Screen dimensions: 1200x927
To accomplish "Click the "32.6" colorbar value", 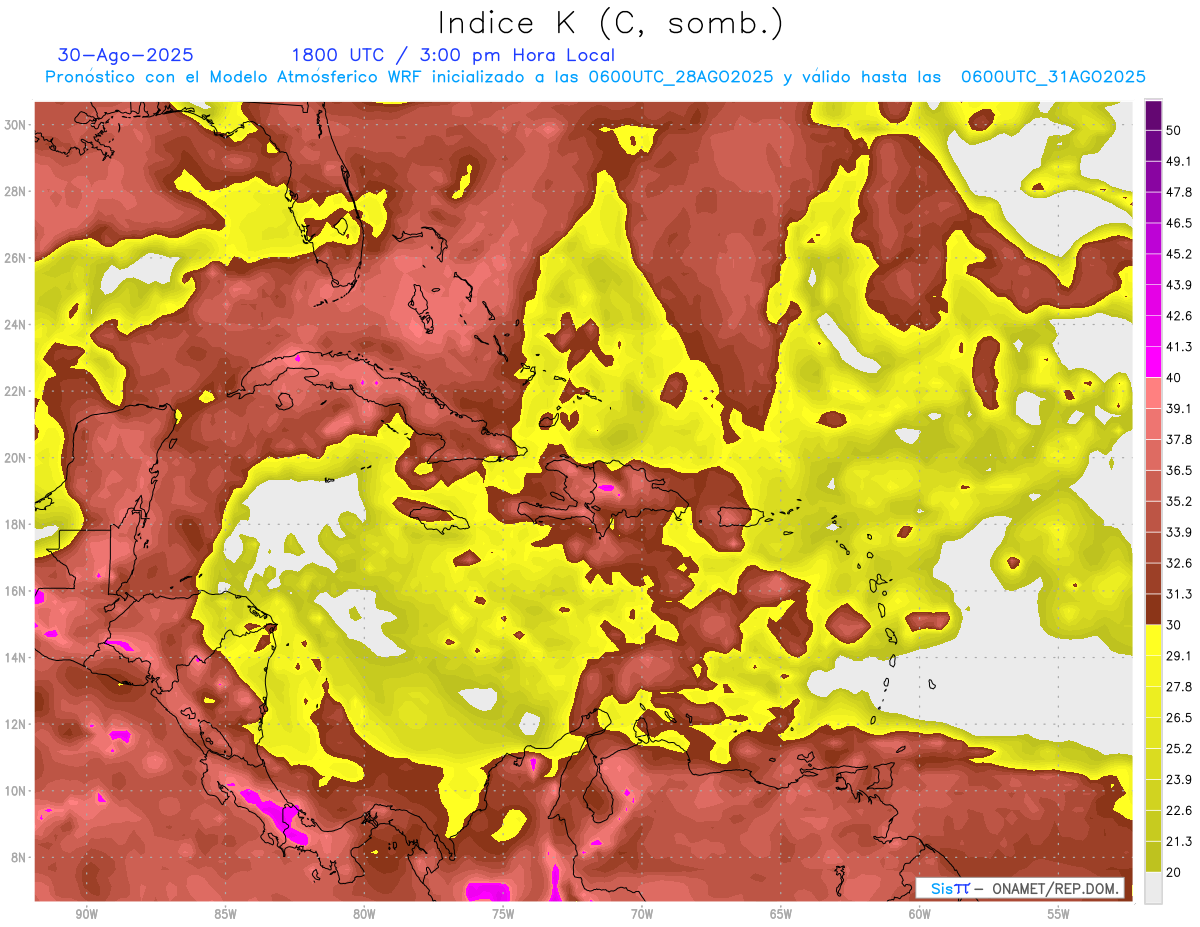I will (1178, 563).
